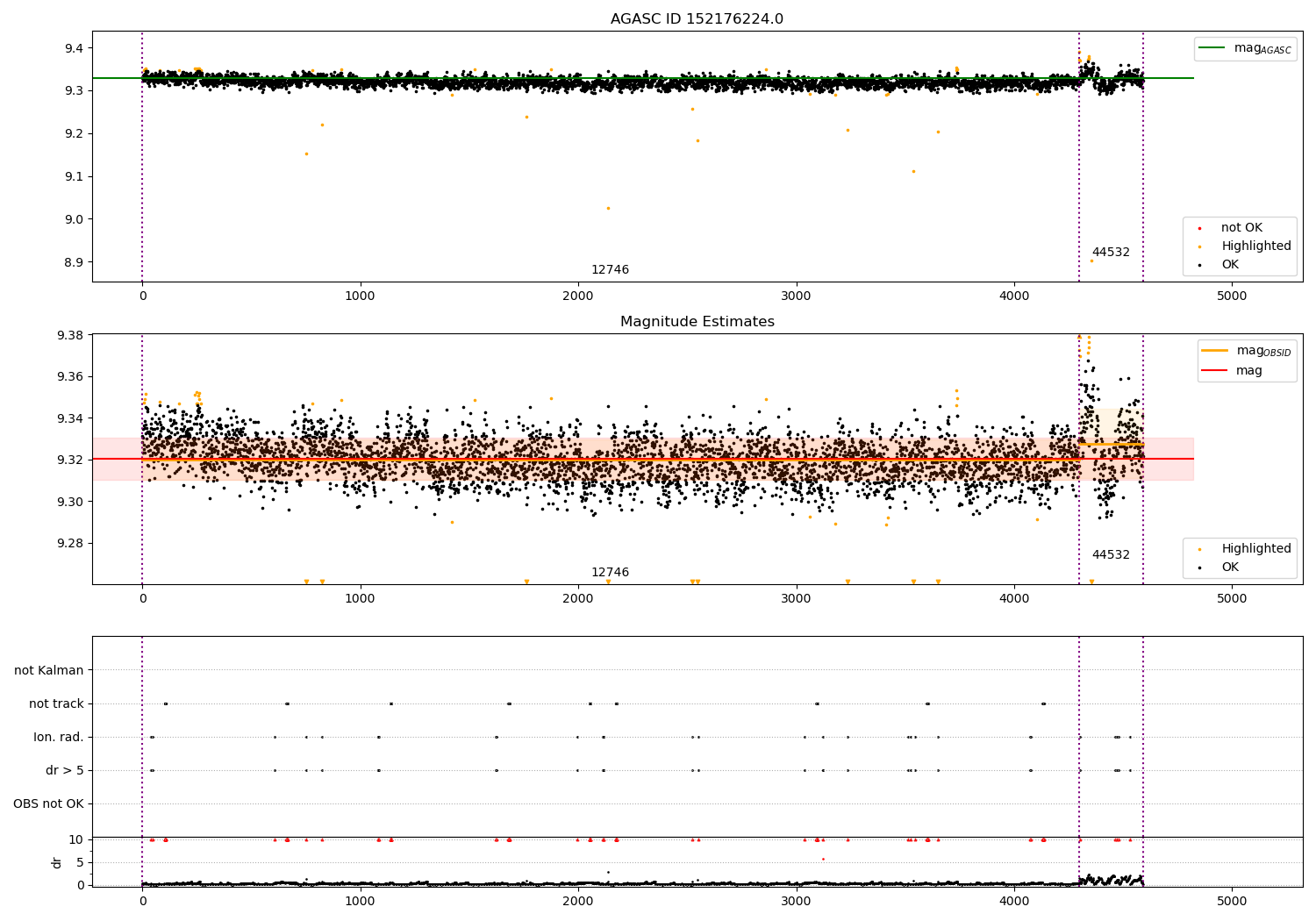This screenshot has height=921, width=1316.
Task: Click the "AGASC ID 152176224.0" plot title
Action: pos(697,19)
